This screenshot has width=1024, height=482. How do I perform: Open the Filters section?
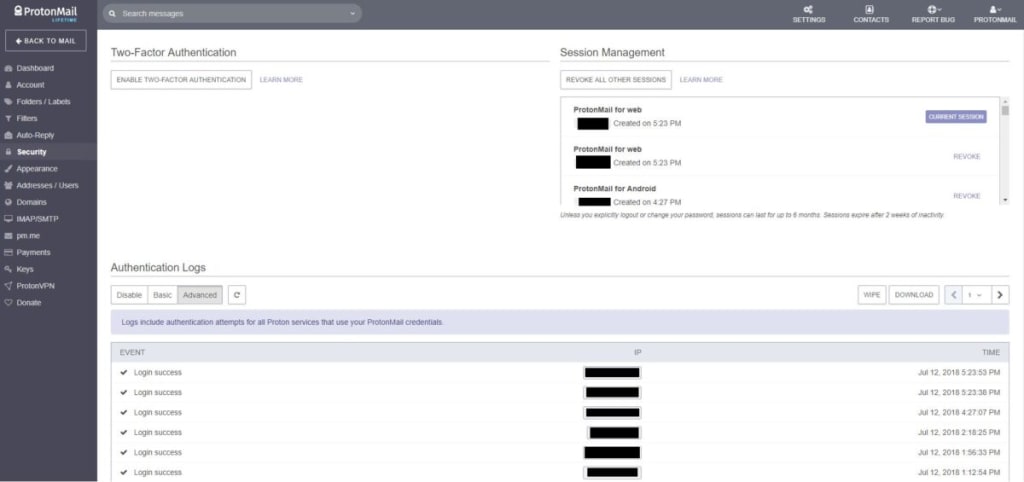click(27, 118)
